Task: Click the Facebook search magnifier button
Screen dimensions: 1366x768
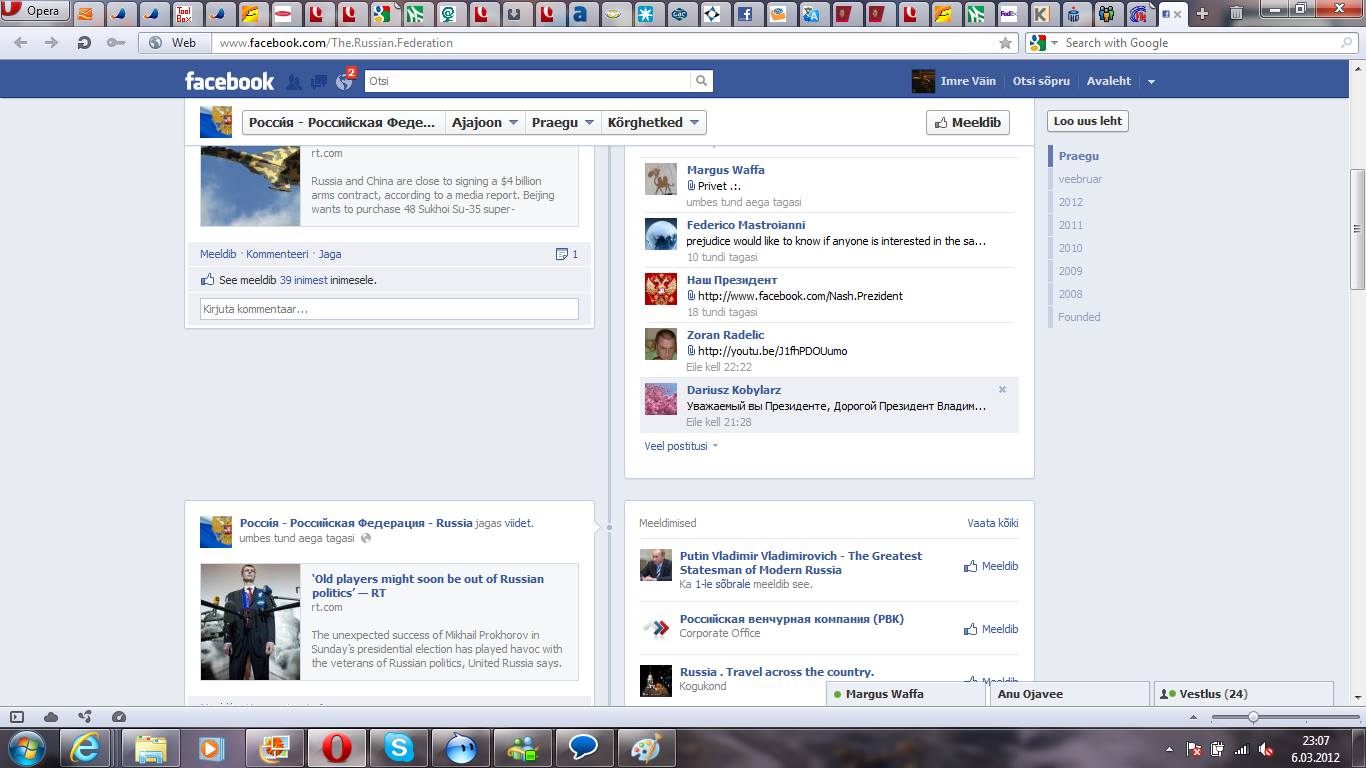Action: click(702, 81)
